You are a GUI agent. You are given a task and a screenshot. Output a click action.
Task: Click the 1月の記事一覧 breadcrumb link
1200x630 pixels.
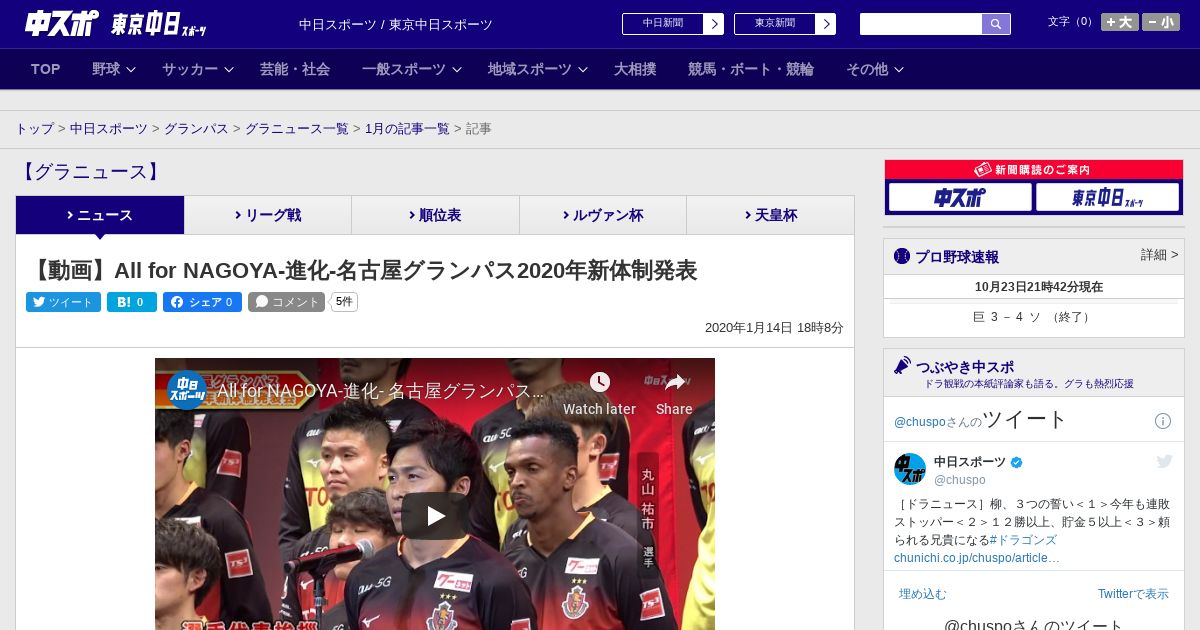tap(407, 129)
